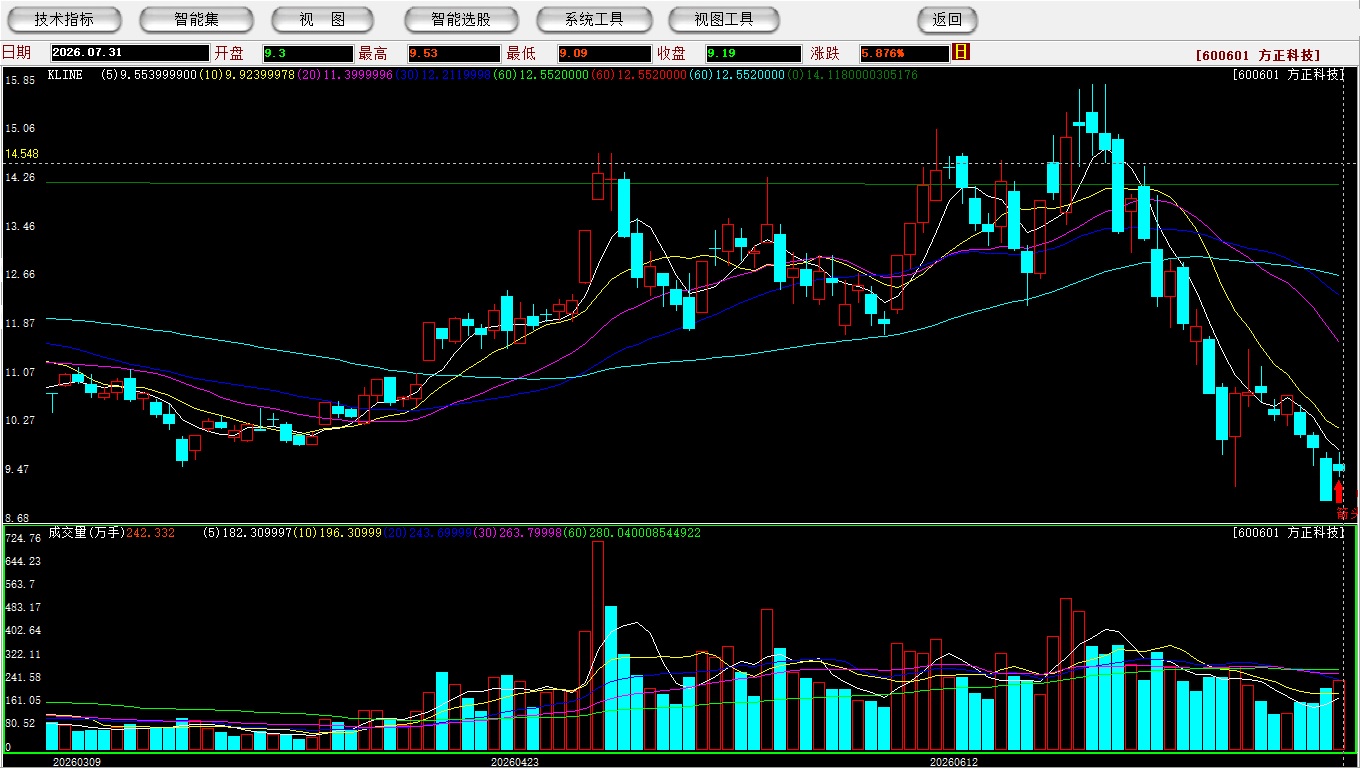The width and height of the screenshot is (1360, 768).
Task: Click the 涨跌 label
Action: tap(825, 53)
